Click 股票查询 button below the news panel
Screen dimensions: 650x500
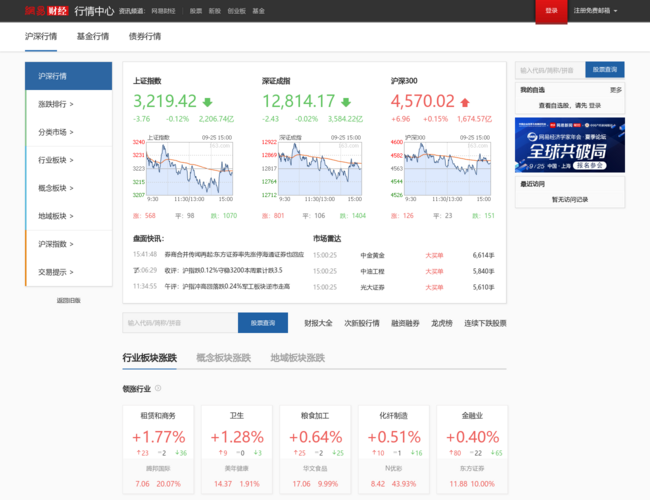(x=263, y=323)
